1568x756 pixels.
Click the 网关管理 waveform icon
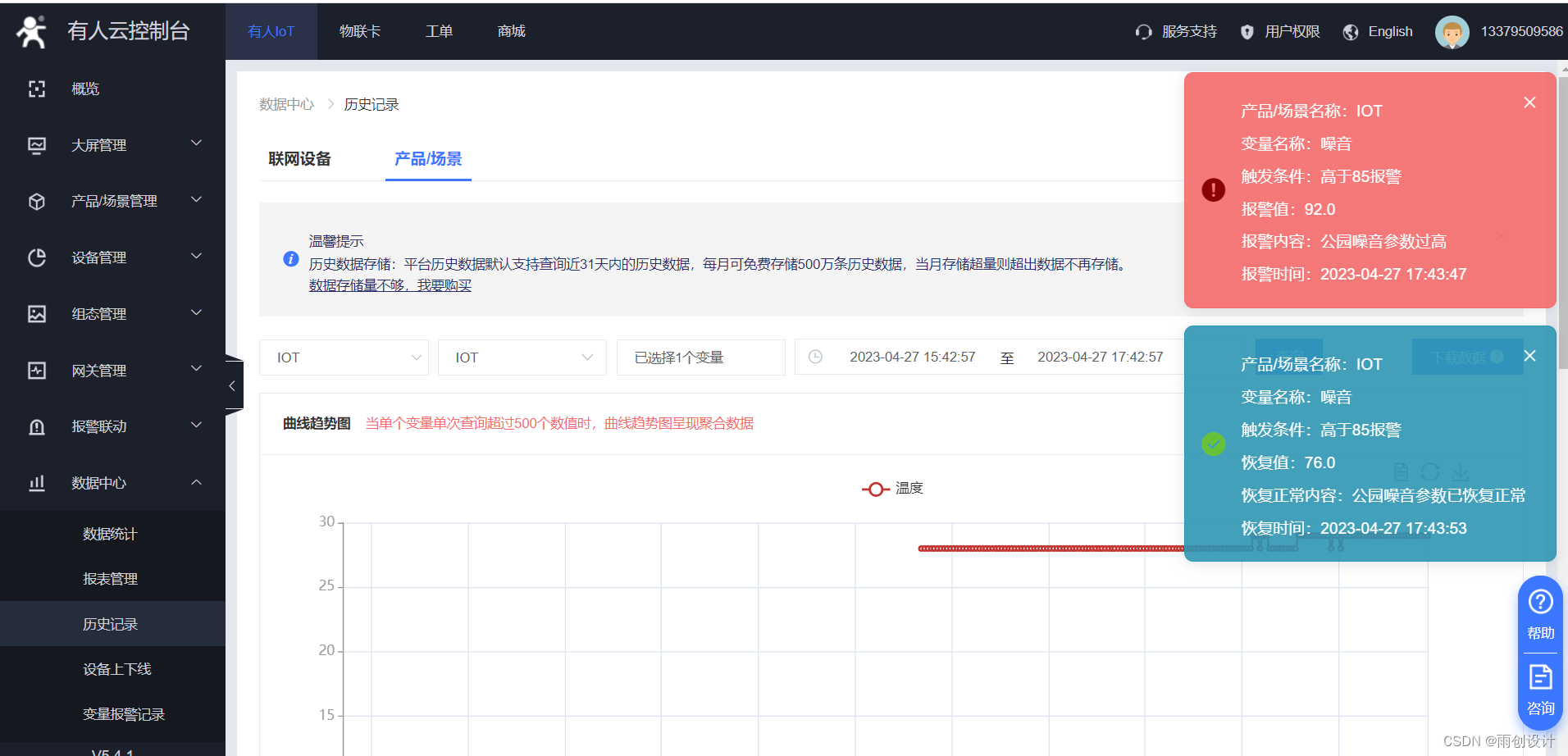(x=37, y=371)
